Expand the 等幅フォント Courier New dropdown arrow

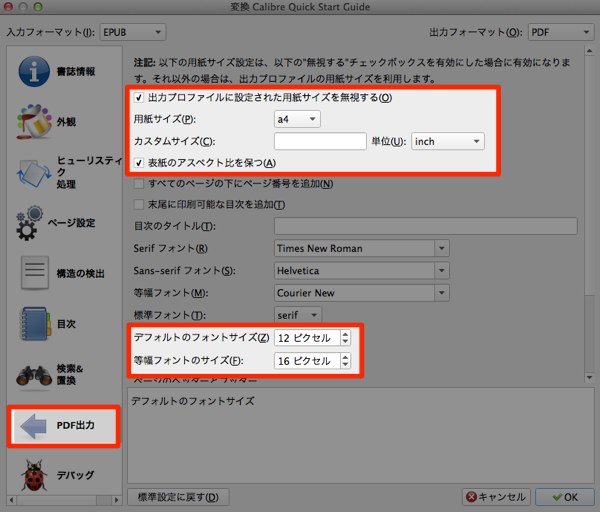coord(442,293)
